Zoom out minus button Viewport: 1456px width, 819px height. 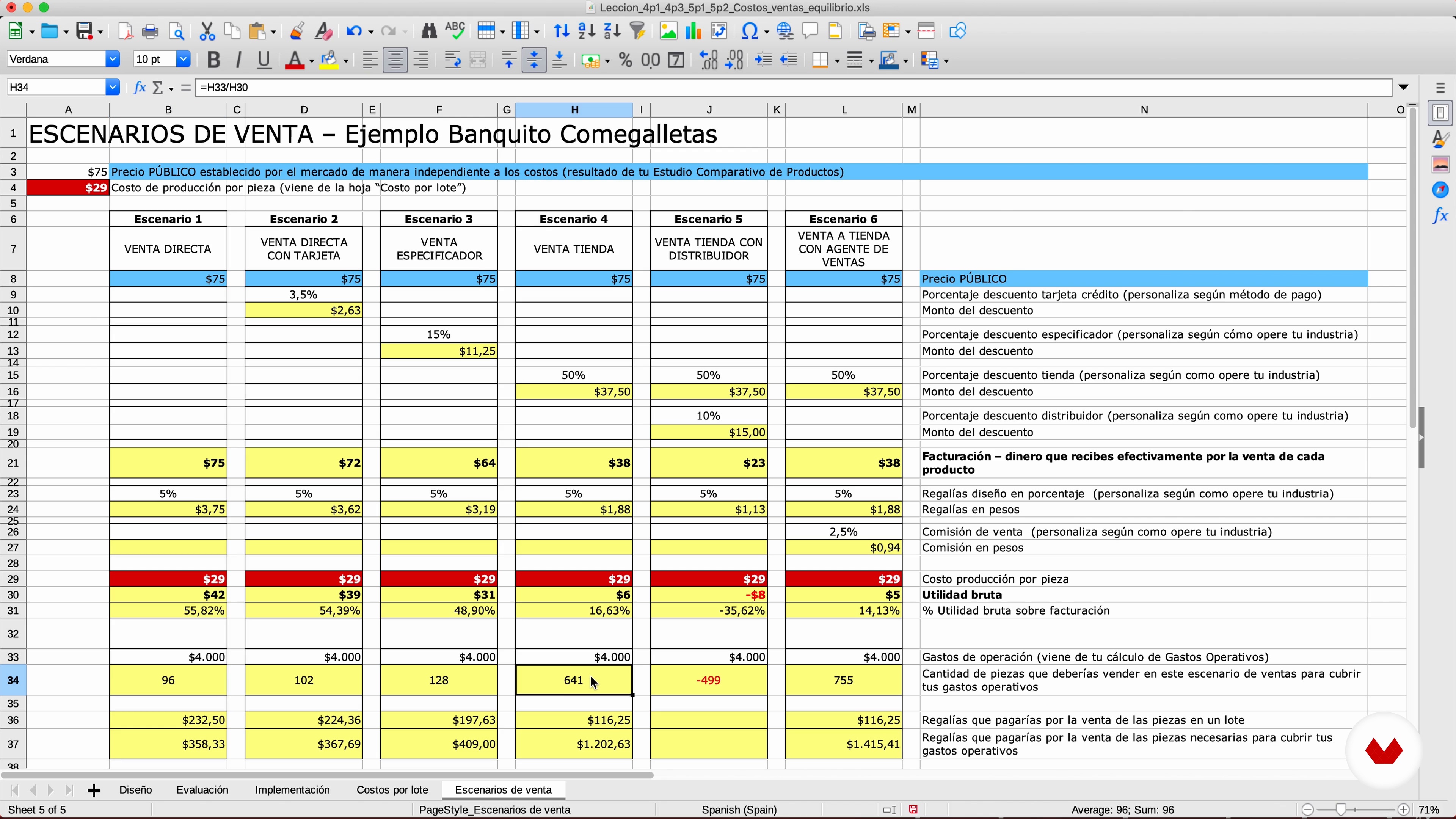point(1308,810)
